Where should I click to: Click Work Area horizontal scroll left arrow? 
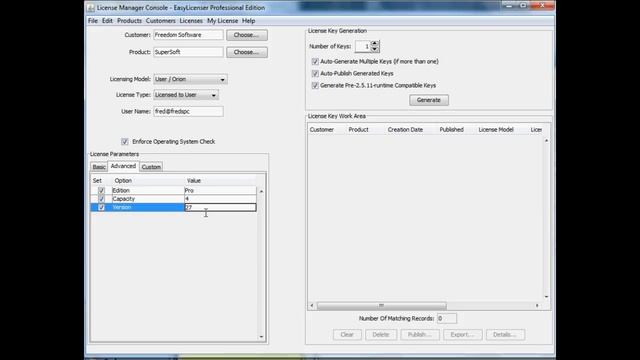click(x=312, y=306)
